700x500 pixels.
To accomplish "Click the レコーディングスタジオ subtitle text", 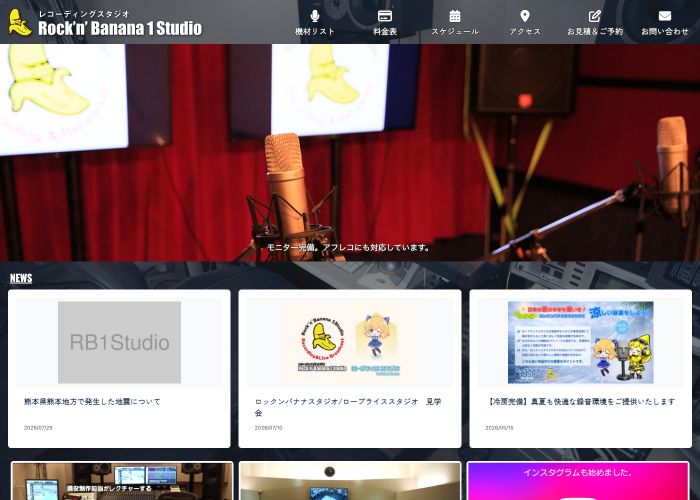I will 84,14.
